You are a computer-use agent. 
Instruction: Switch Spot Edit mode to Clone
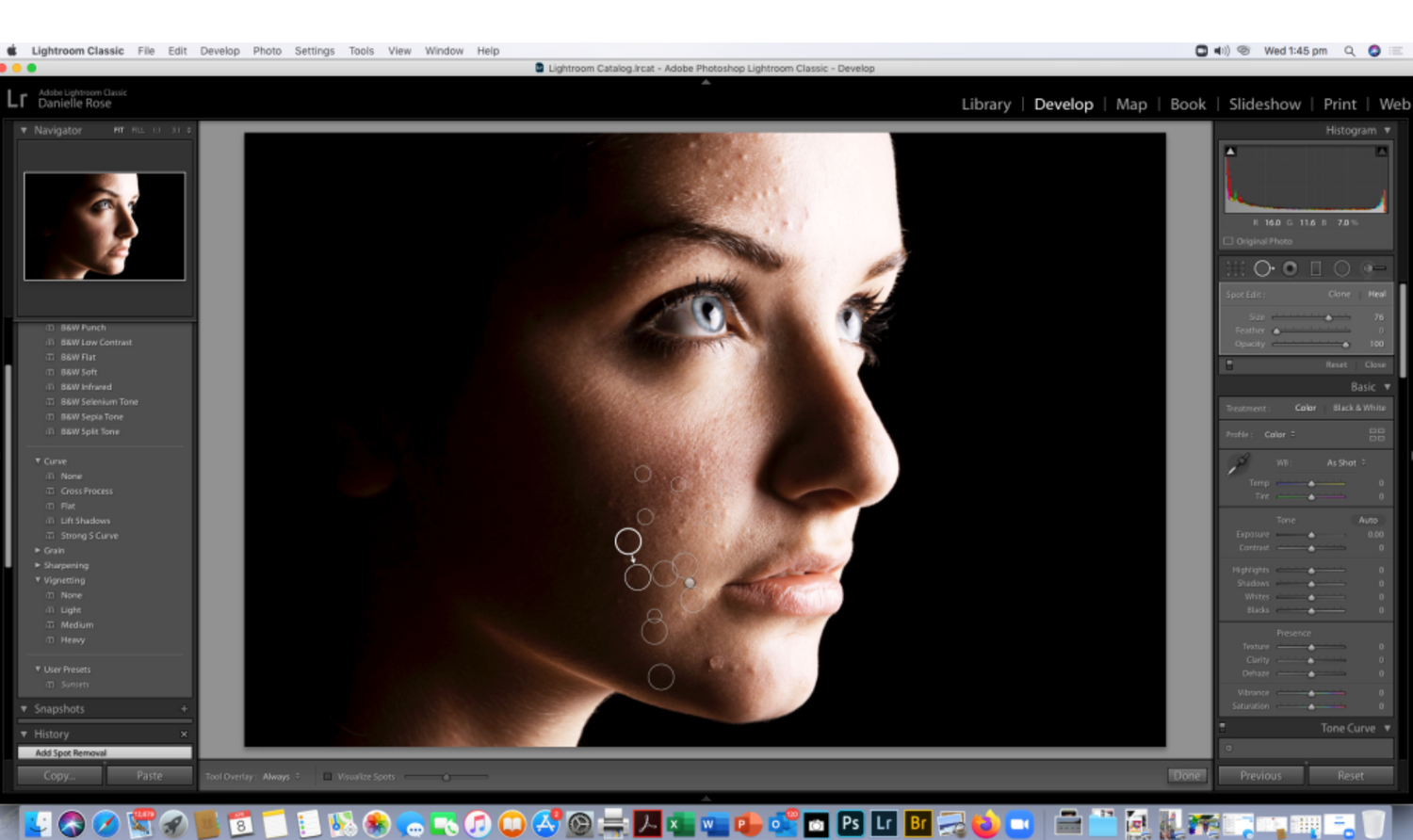(x=1339, y=294)
